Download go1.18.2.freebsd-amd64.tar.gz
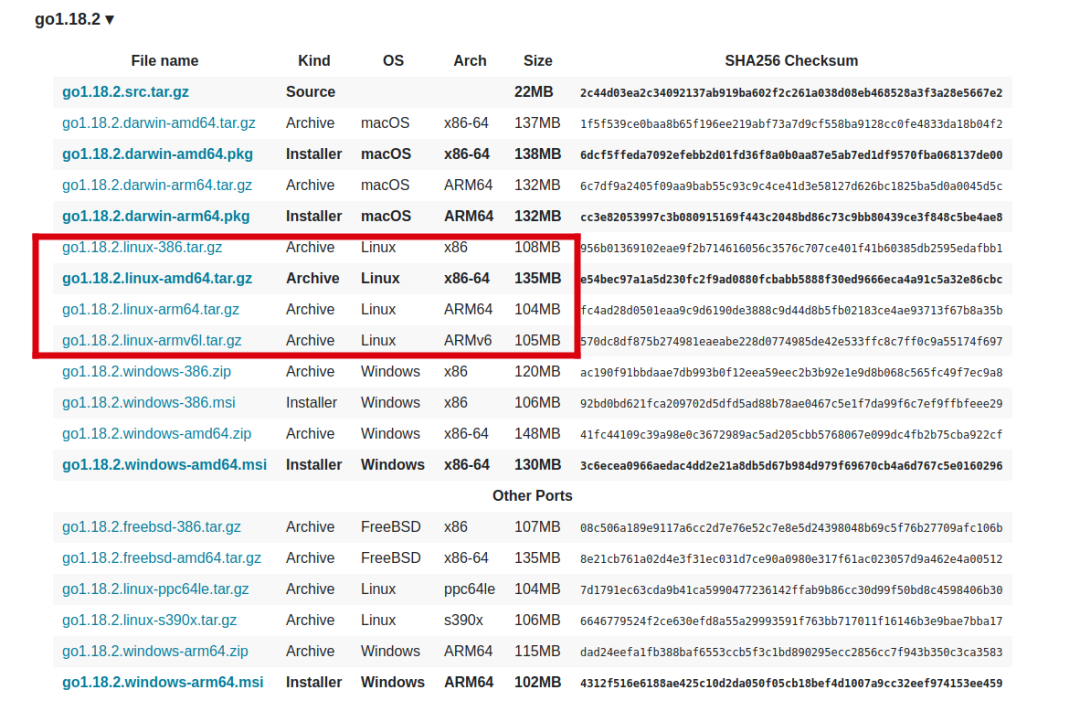This screenshot has width=1080, height=711. coord(161,558)
